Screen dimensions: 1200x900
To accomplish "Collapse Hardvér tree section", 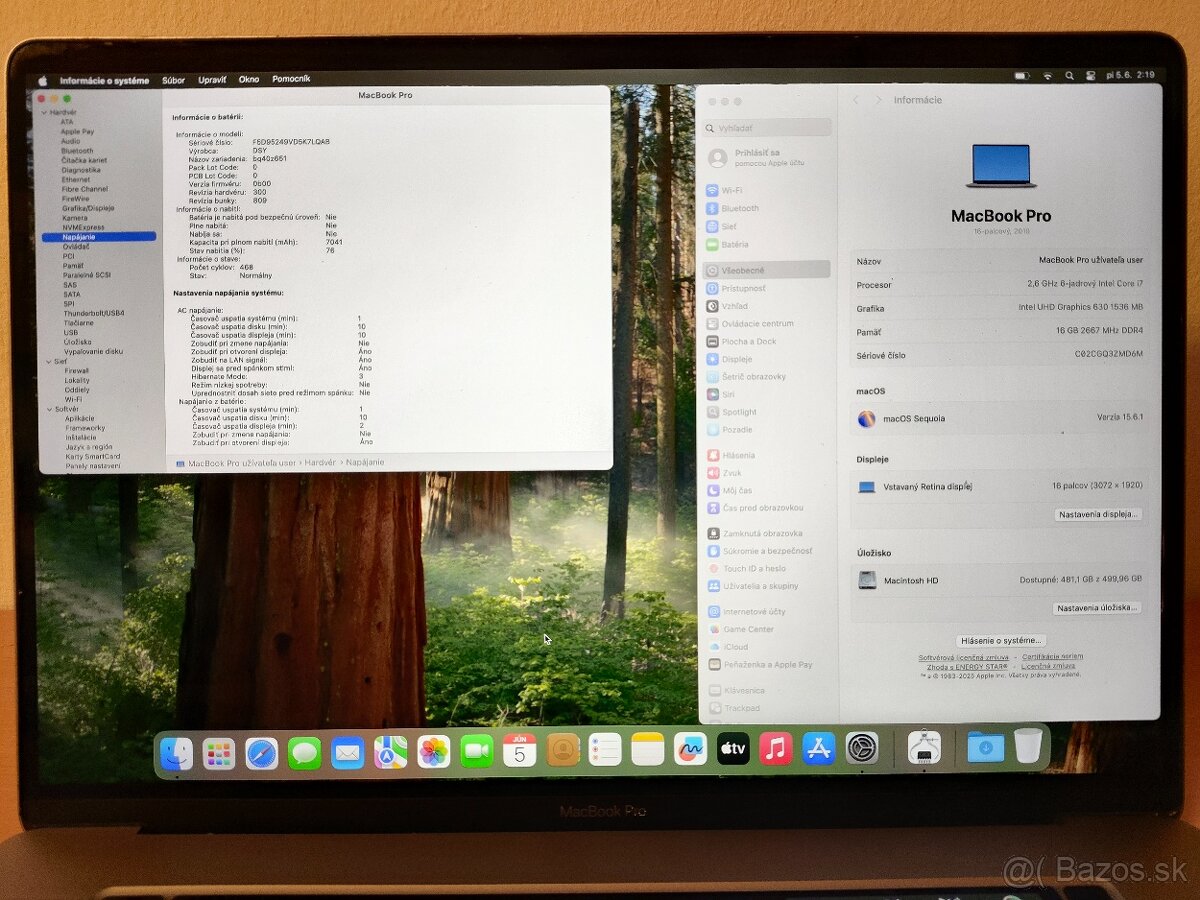I will click(x=44, y=112).
